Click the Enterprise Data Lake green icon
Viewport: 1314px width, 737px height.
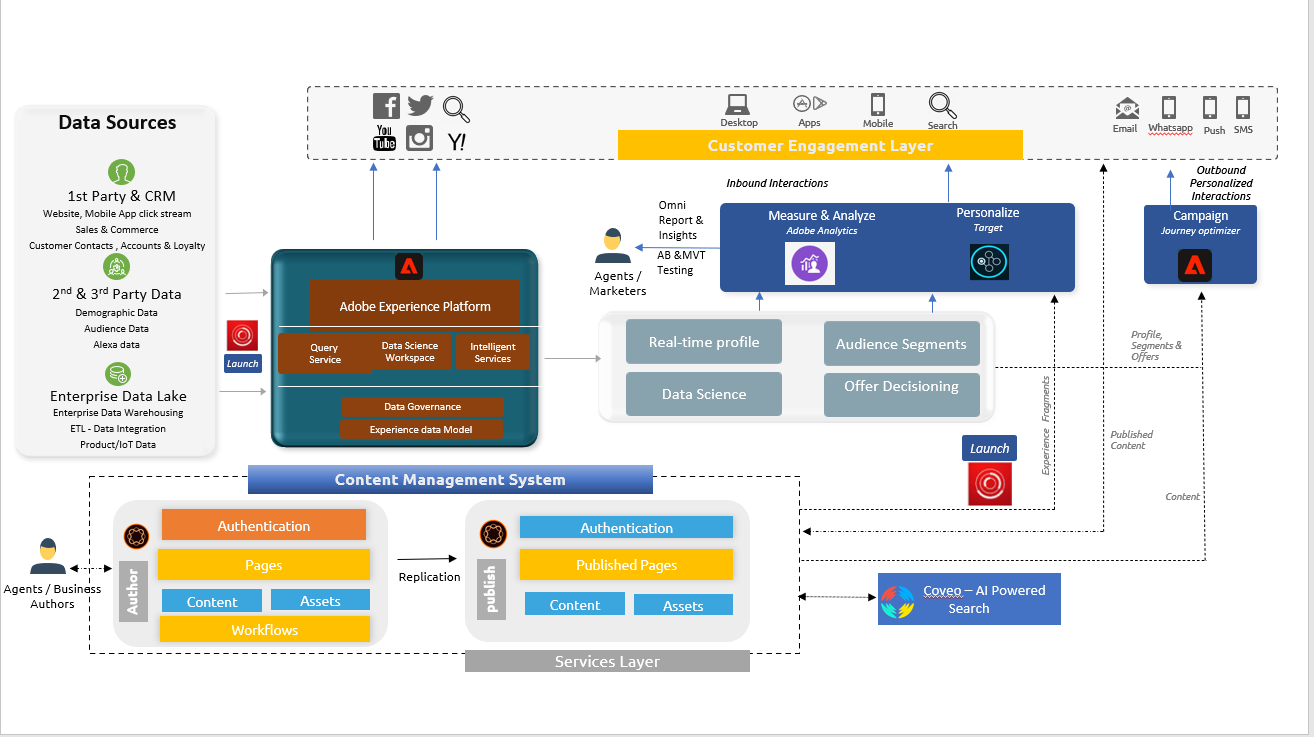pos(117,374)
